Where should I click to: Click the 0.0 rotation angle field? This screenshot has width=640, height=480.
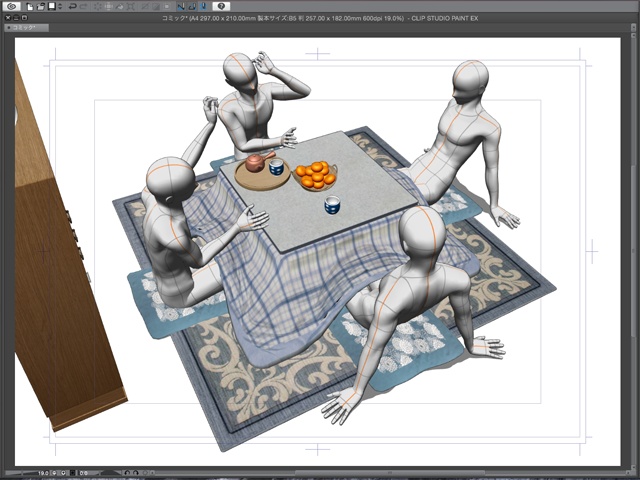(84, 473)
